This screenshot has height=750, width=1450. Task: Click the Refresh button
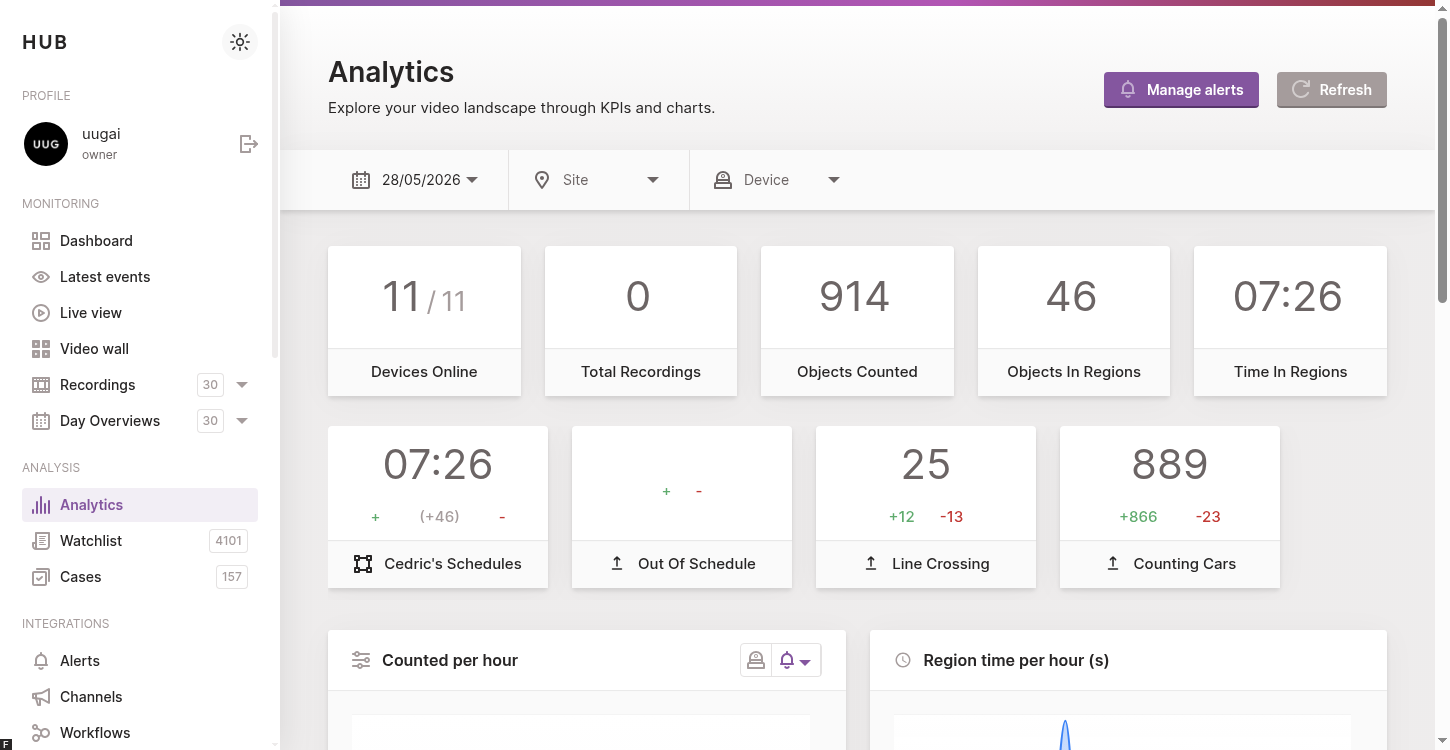(x=1332, y=90)
